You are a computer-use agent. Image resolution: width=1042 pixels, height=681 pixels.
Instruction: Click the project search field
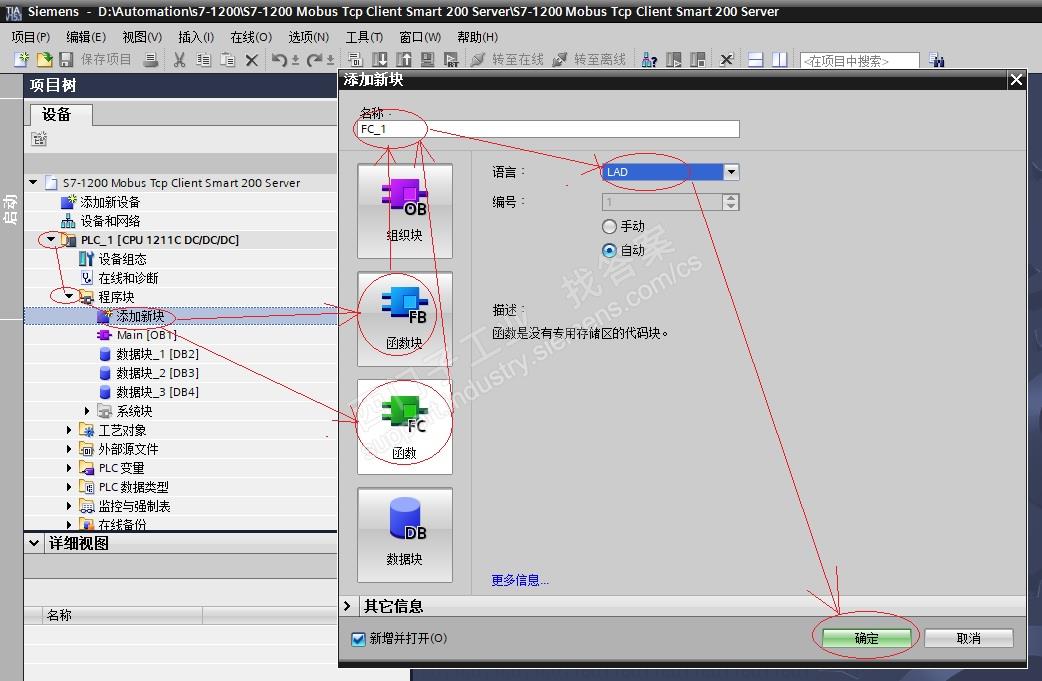pos(859,60)
